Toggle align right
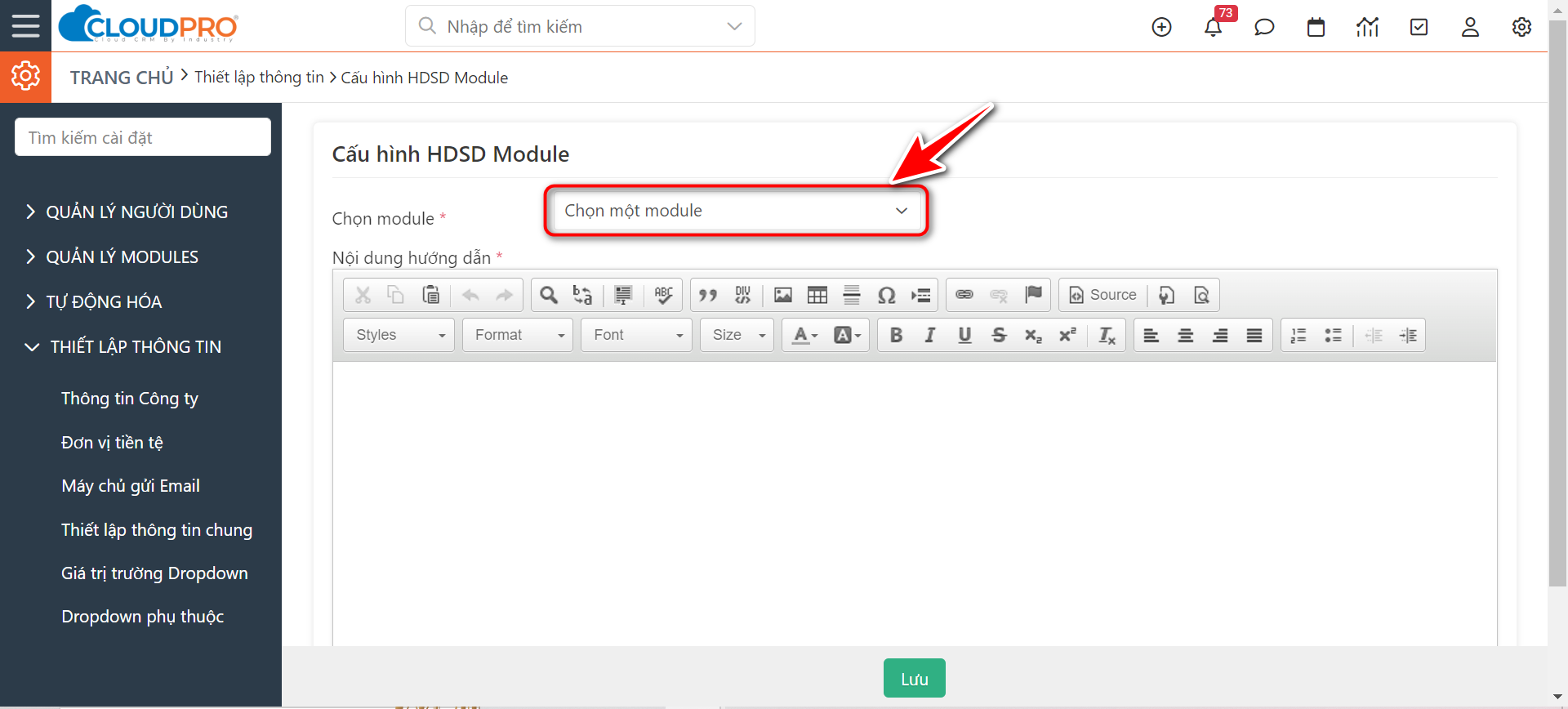This screenshot has width=1568, height=709. (1220, 335)
